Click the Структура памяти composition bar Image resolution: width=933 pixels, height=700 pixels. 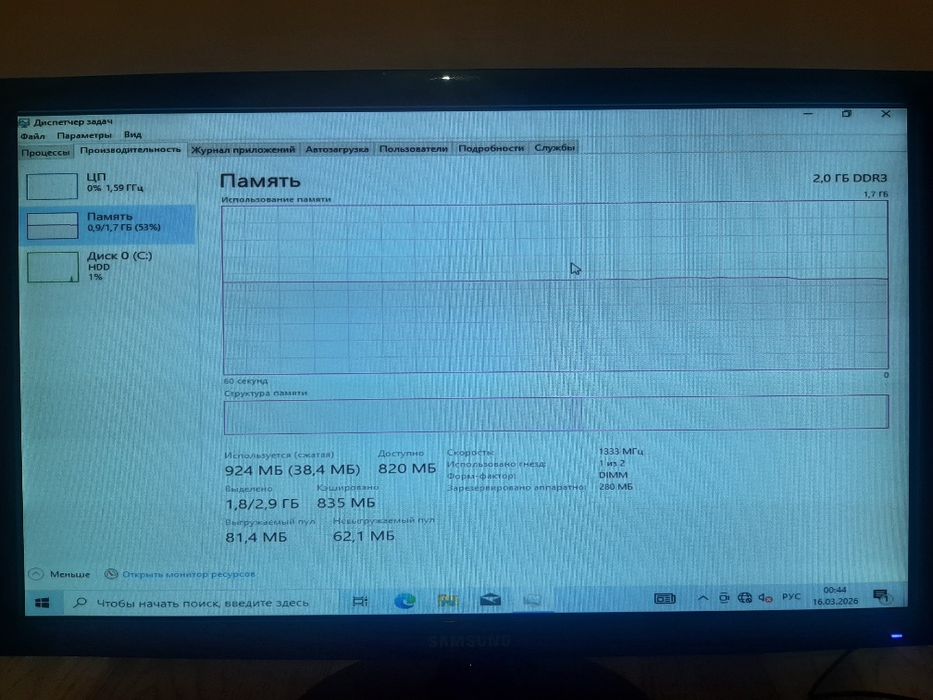pos(556,413)
